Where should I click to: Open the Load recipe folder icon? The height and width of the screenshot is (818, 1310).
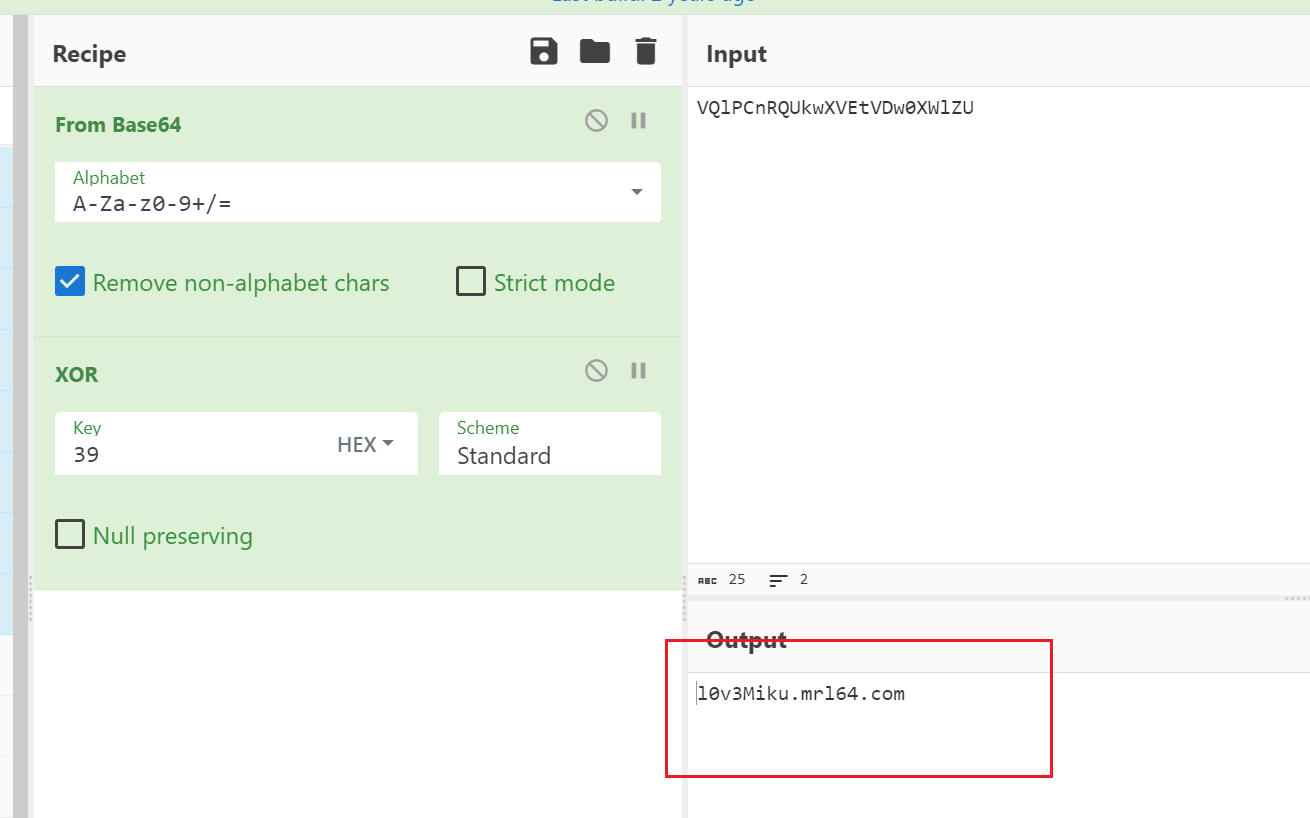(x=595, y=51)
